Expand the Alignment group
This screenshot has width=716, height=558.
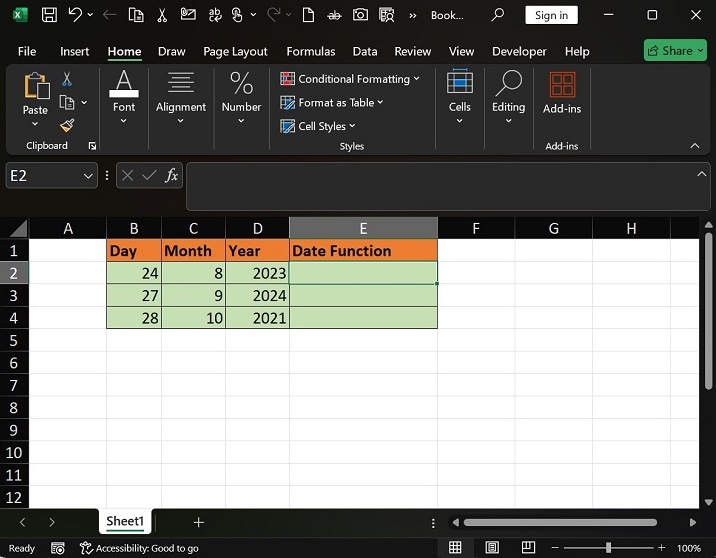tap(181, 97)
